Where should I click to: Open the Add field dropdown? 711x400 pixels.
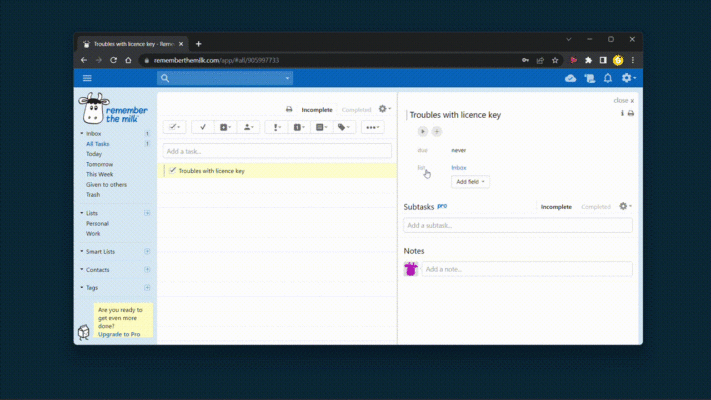click(470, 182)
